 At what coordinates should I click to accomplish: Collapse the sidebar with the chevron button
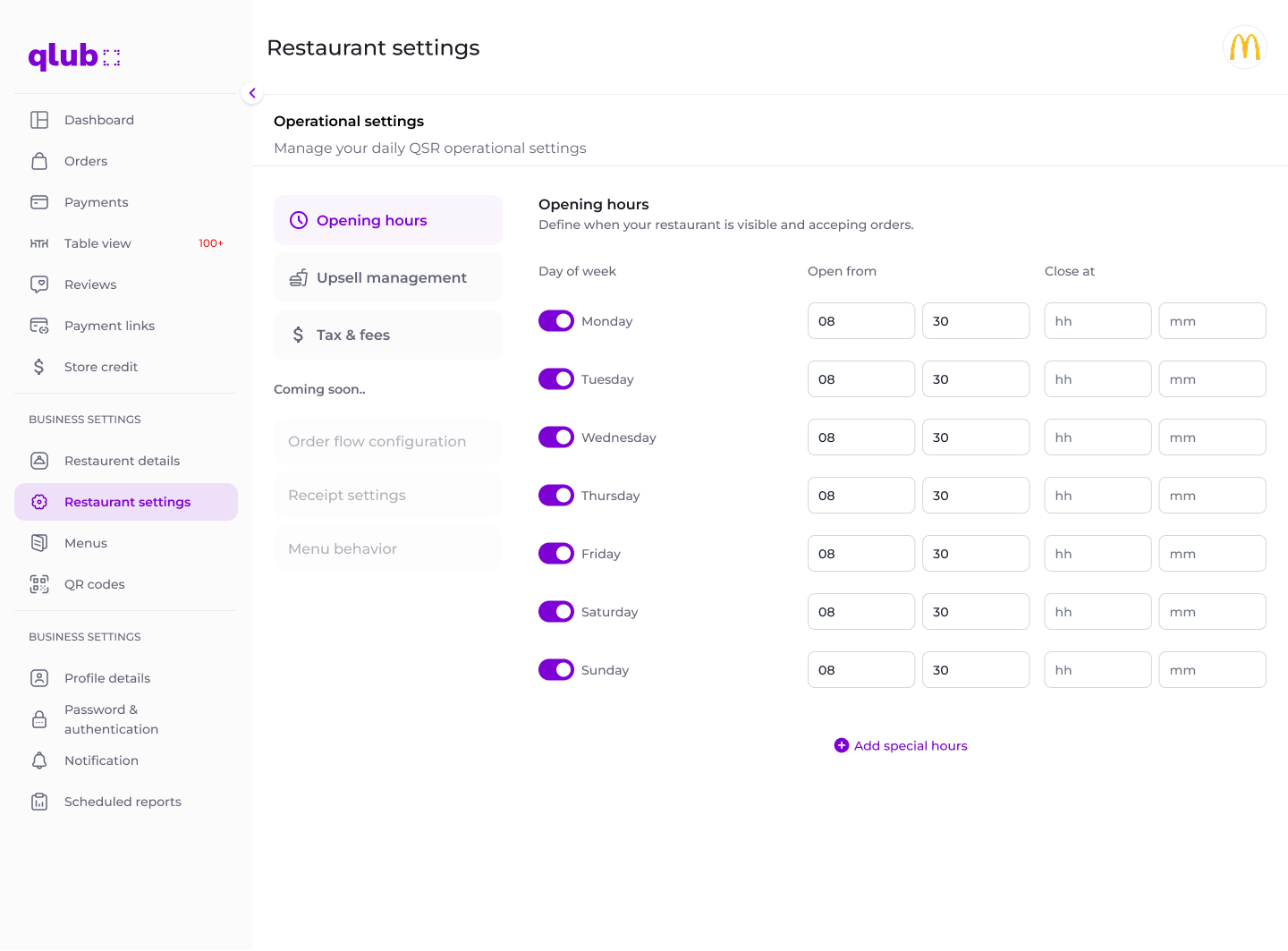(252, 93)
